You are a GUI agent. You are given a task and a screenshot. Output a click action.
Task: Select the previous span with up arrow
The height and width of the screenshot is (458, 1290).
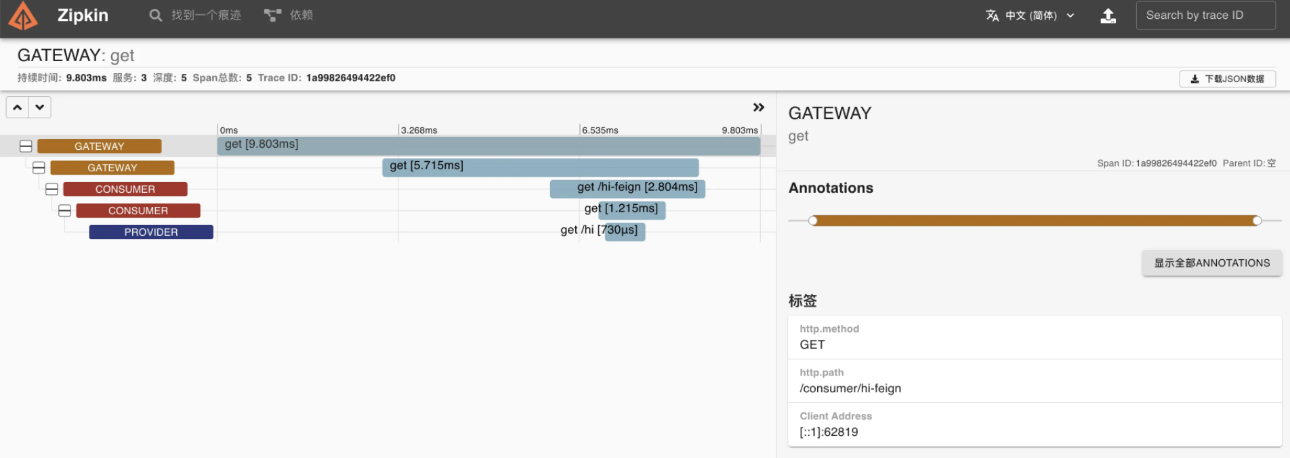(x=18, y=106)
